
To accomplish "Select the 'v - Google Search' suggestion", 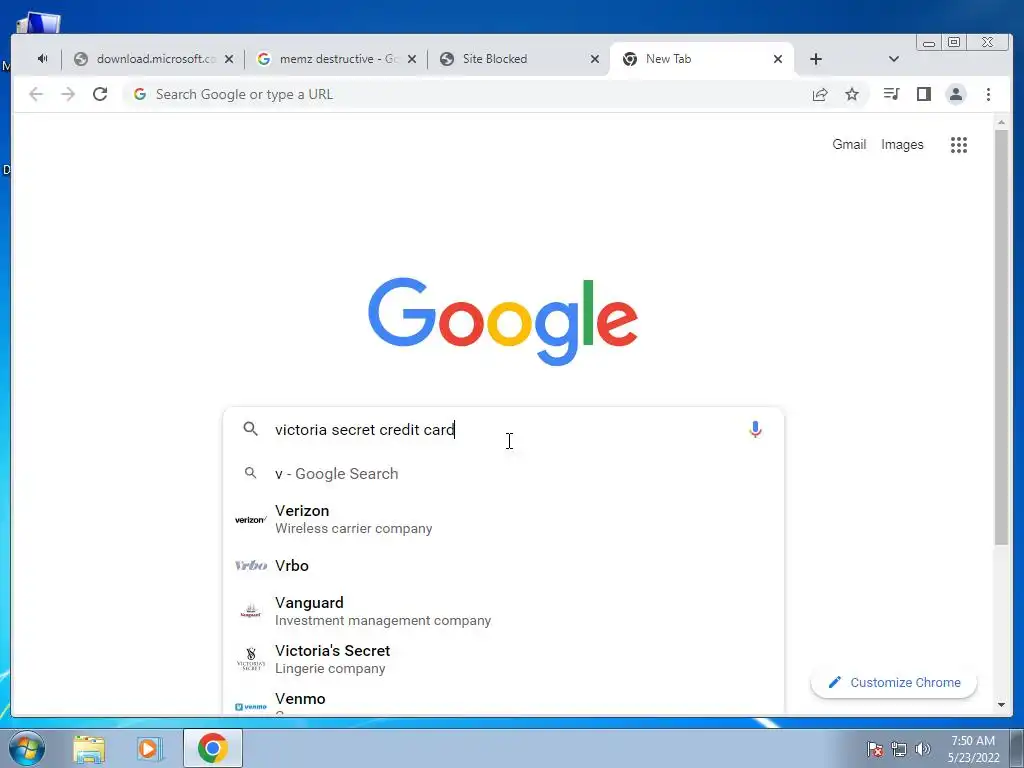I will click(x=503, y=473).
